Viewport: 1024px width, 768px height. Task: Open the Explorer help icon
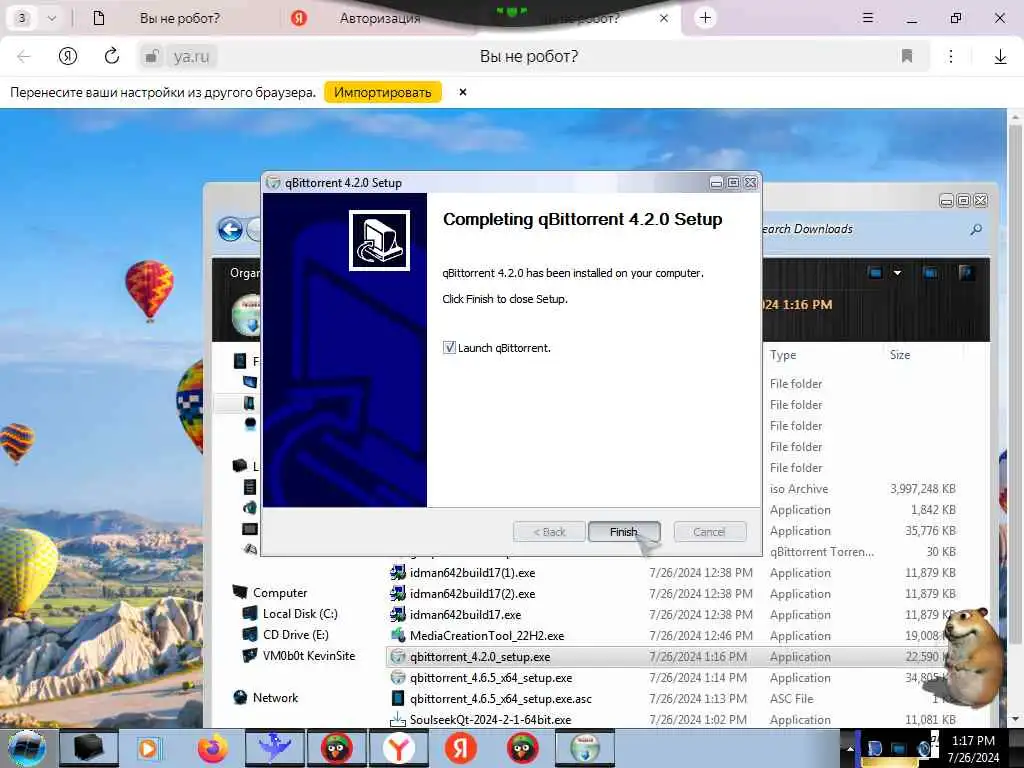965,272
